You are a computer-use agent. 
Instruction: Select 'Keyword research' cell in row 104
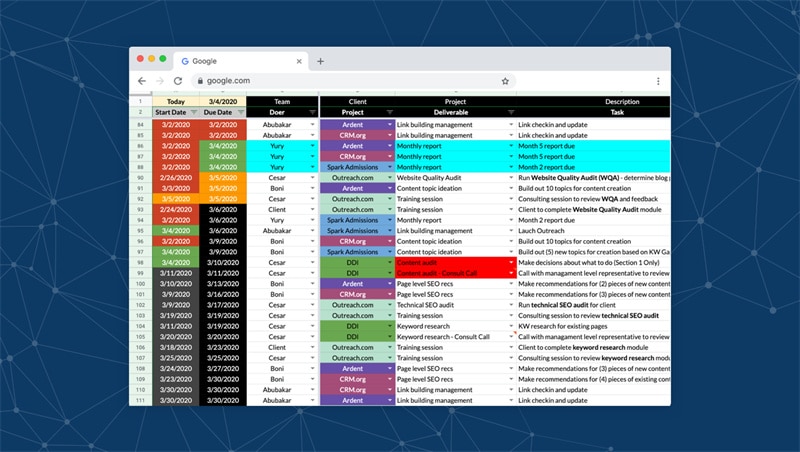pyautogui.click(x=456, y=326)
